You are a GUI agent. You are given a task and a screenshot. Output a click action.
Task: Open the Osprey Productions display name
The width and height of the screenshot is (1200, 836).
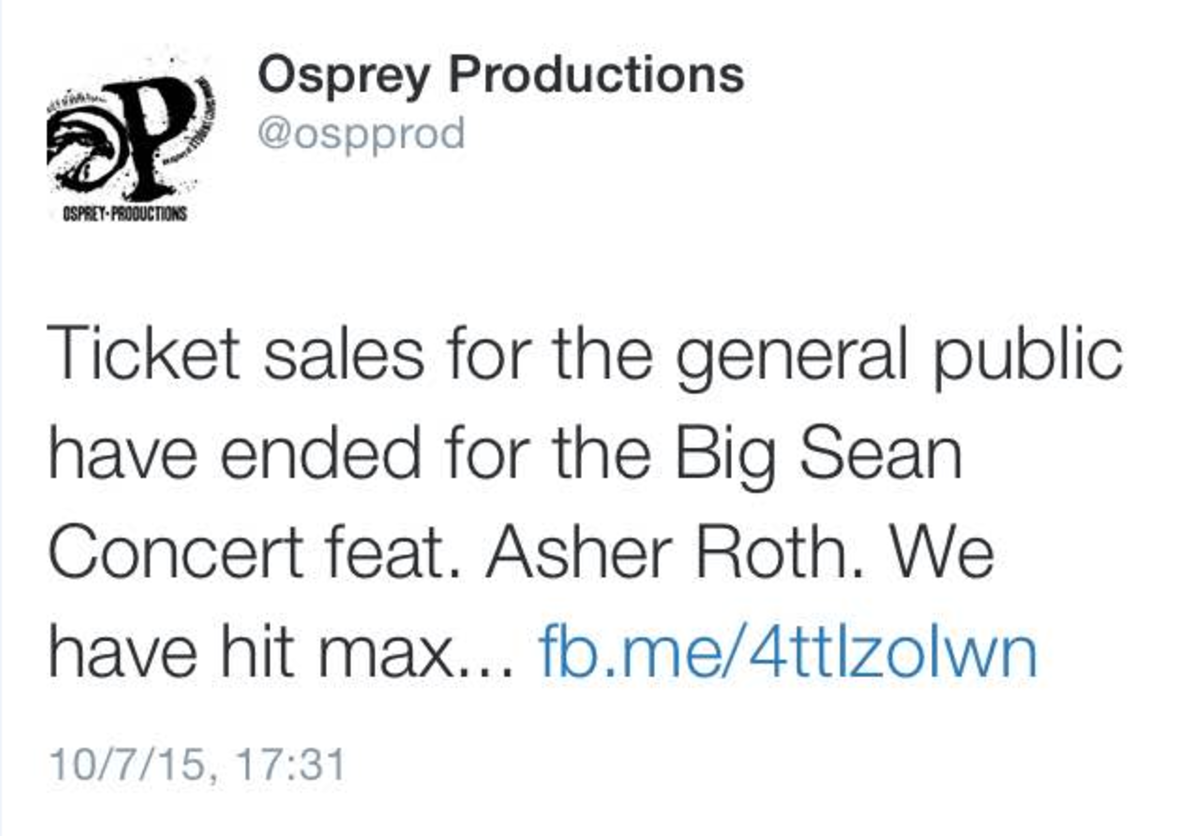[x=500, y=76]
